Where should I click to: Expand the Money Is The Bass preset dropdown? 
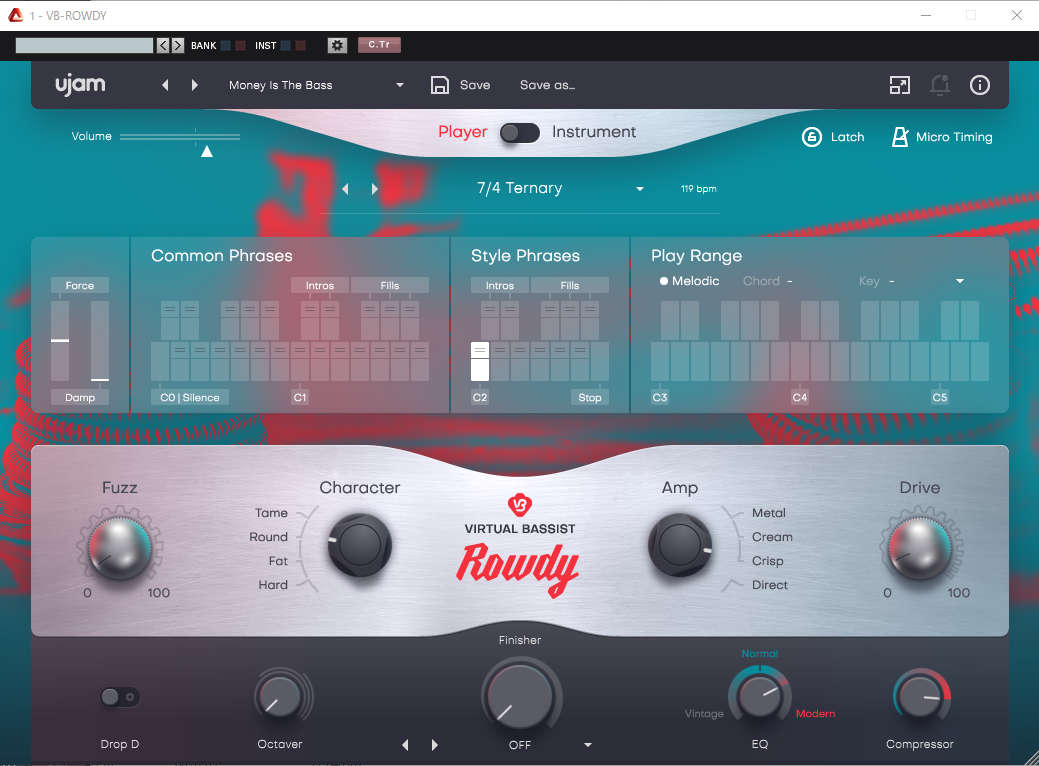[400, 85]
